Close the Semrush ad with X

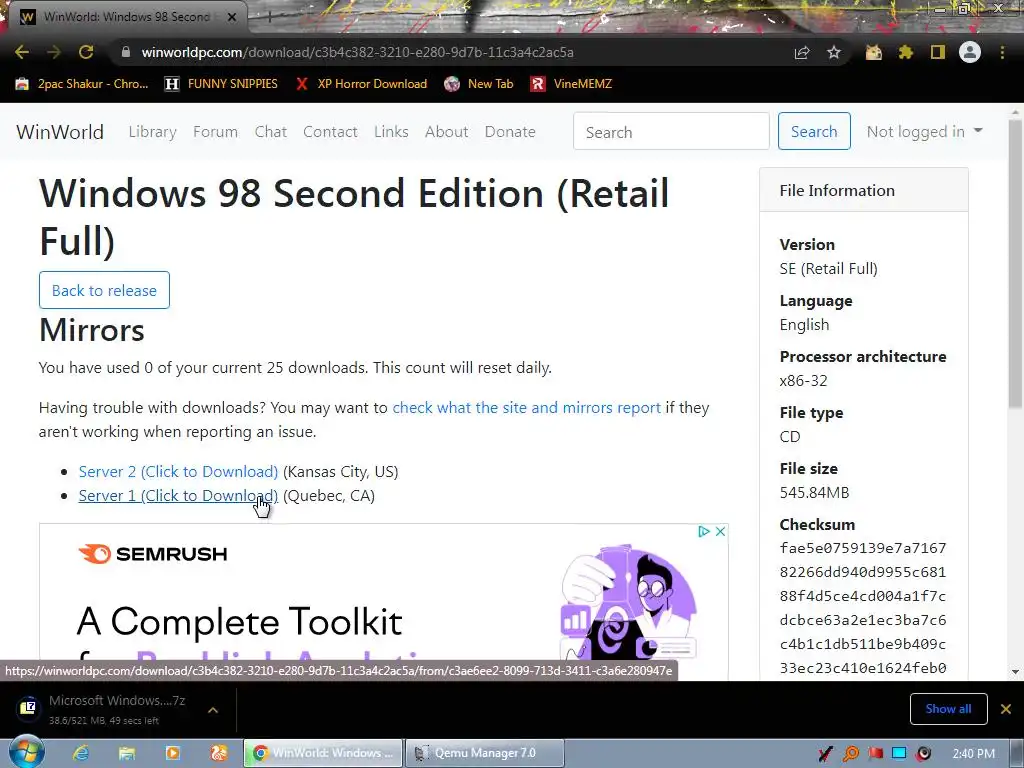(720, 532)
